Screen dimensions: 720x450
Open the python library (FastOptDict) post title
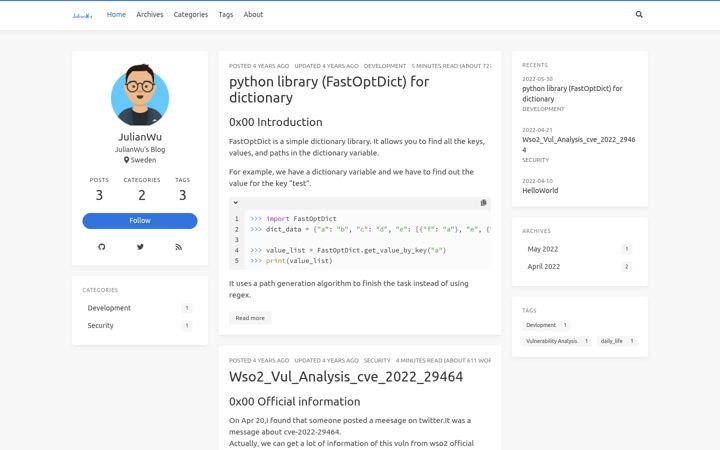pos(329,90)
